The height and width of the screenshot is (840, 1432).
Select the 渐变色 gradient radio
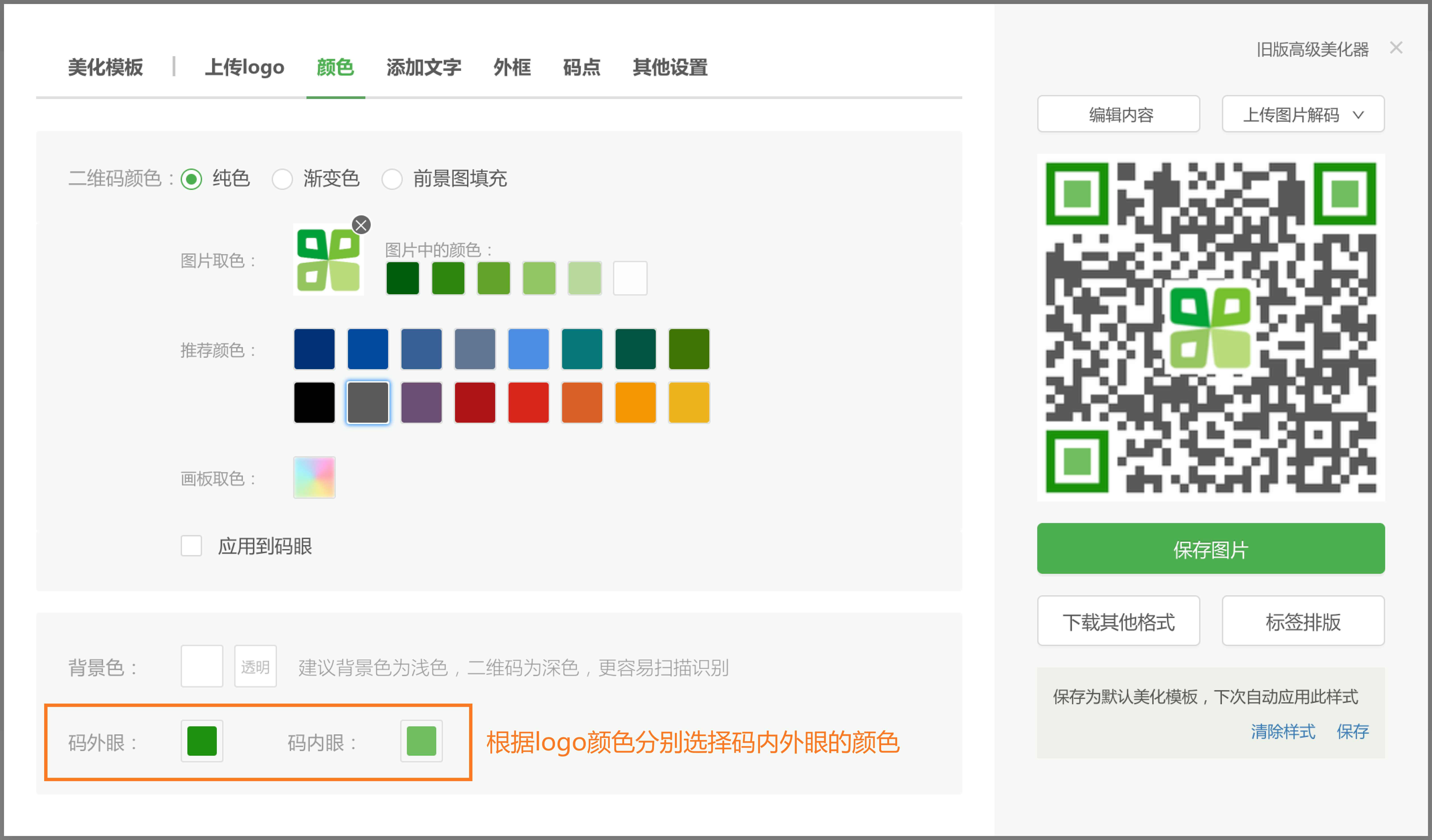pos(282,179)
